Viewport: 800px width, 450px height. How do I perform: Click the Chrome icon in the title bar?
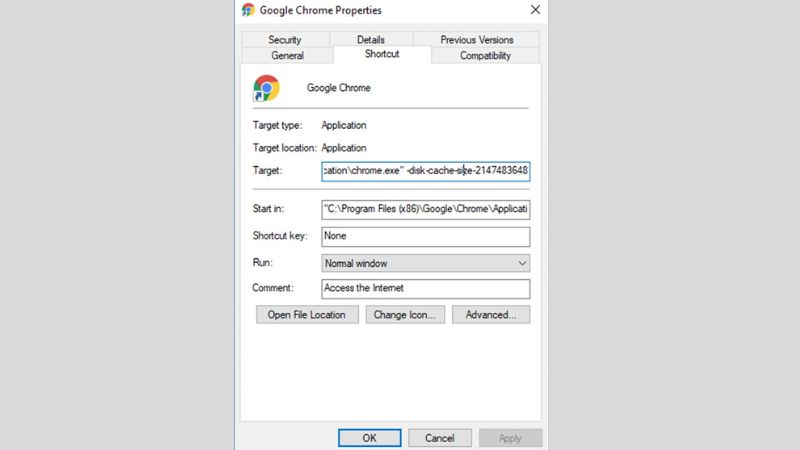pos(248,10)
